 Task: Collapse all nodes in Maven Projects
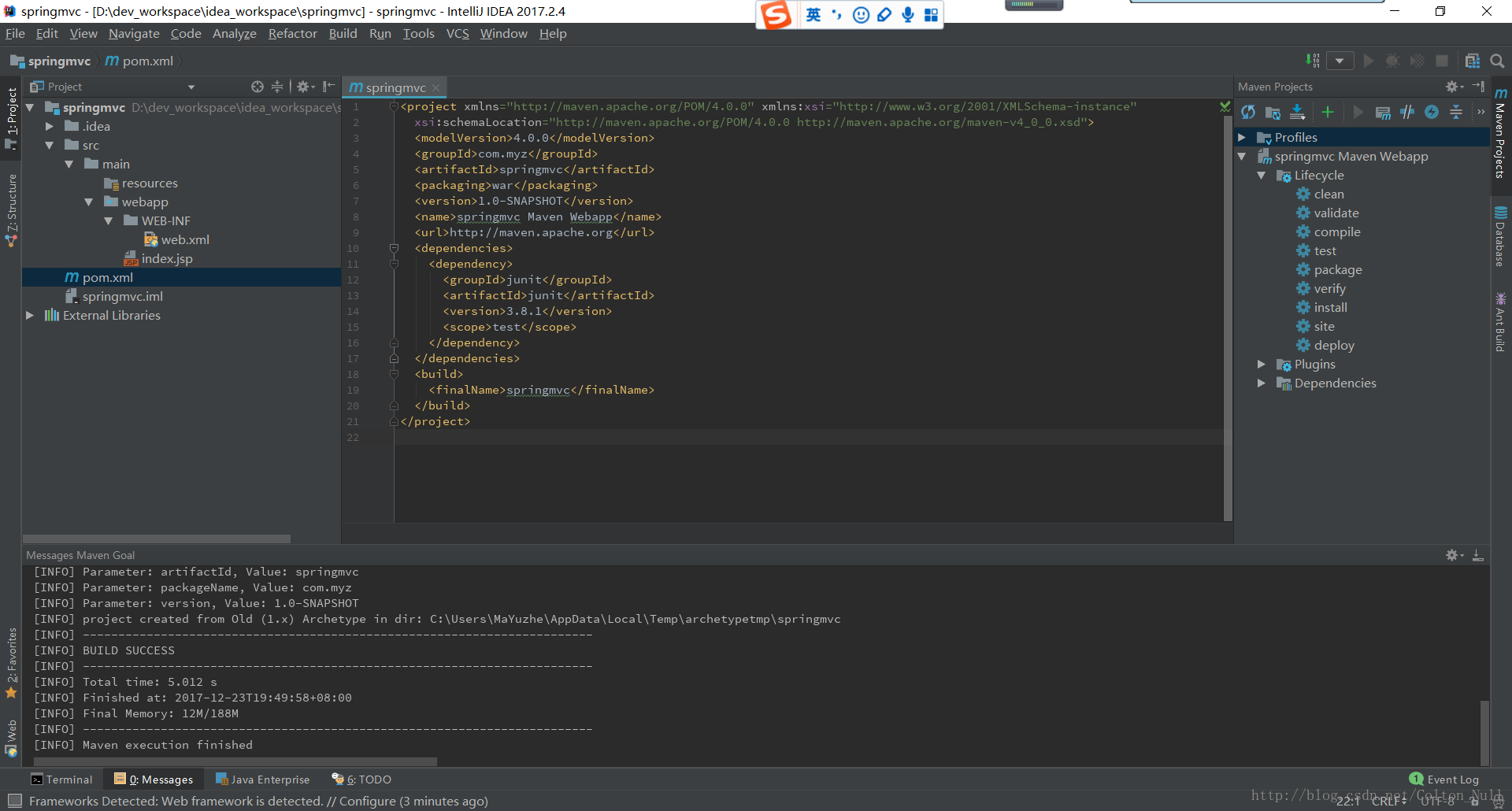(1456, 113)
